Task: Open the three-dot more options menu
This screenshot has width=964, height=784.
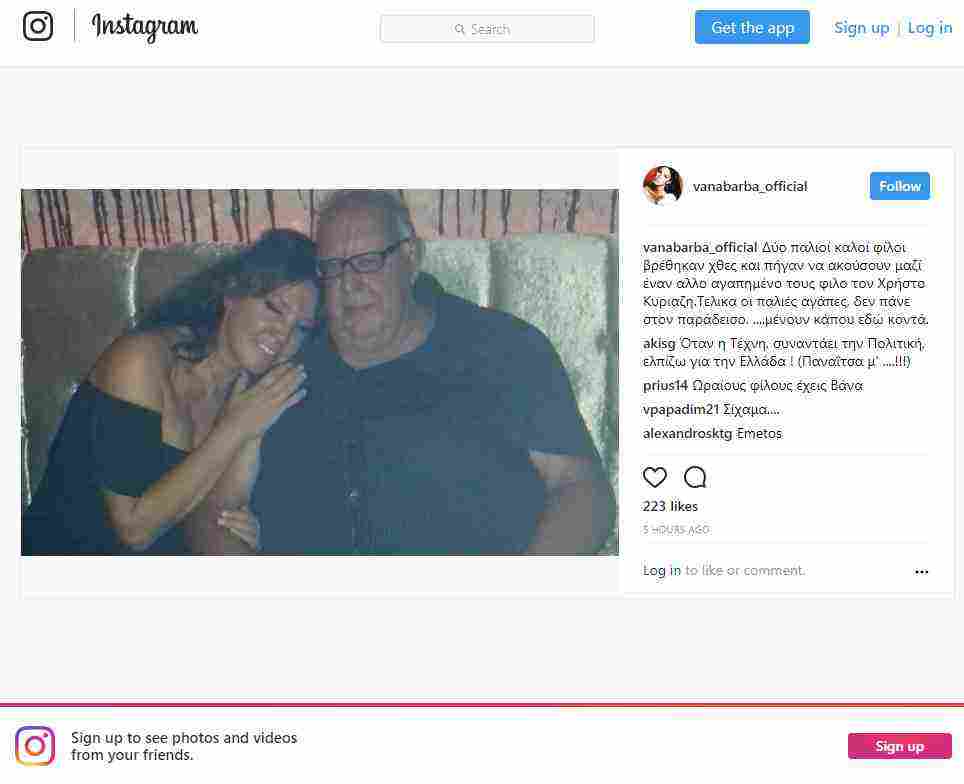Action: click(x=921, y=572)
